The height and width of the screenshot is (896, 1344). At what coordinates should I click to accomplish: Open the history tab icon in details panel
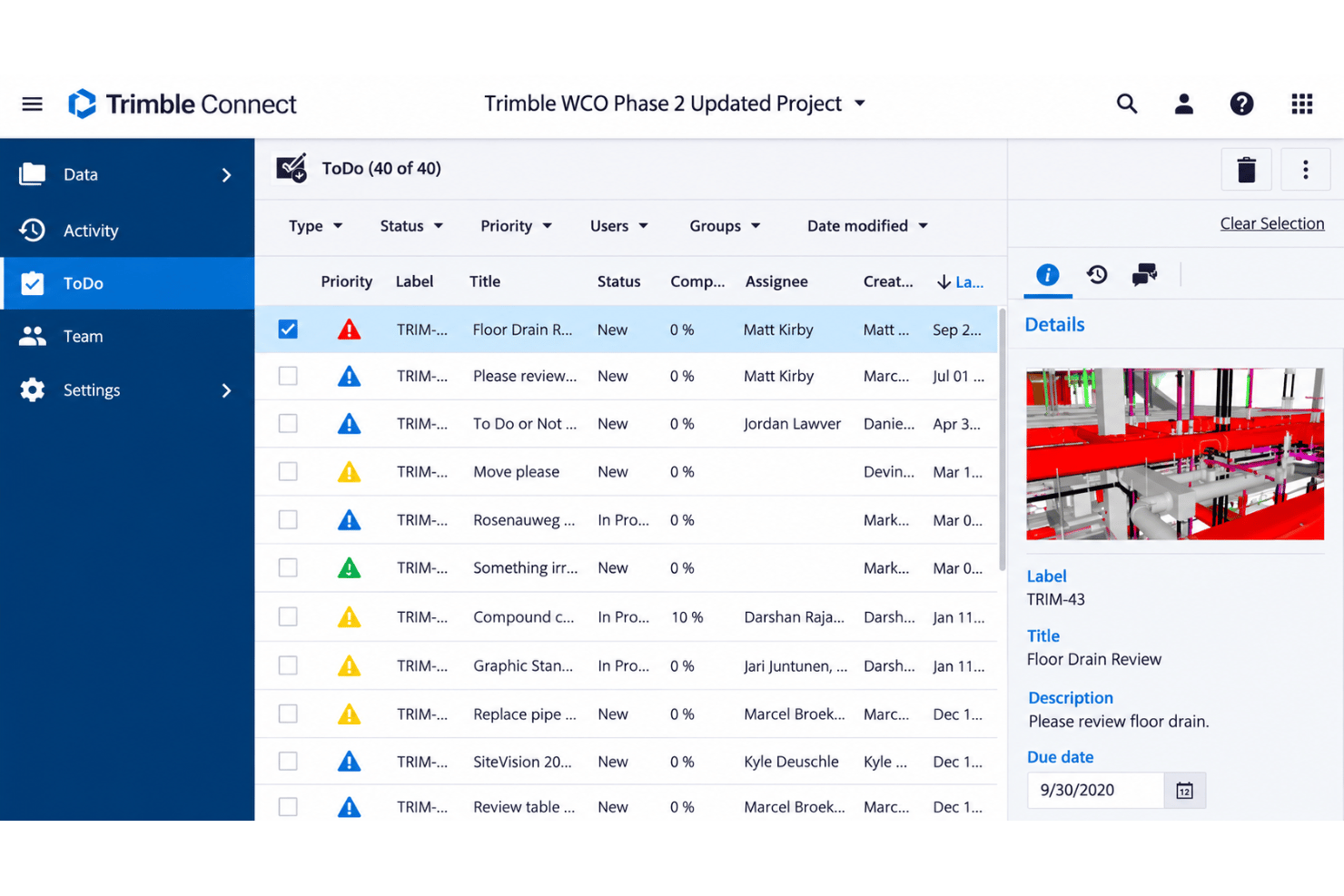[1096, 274]
